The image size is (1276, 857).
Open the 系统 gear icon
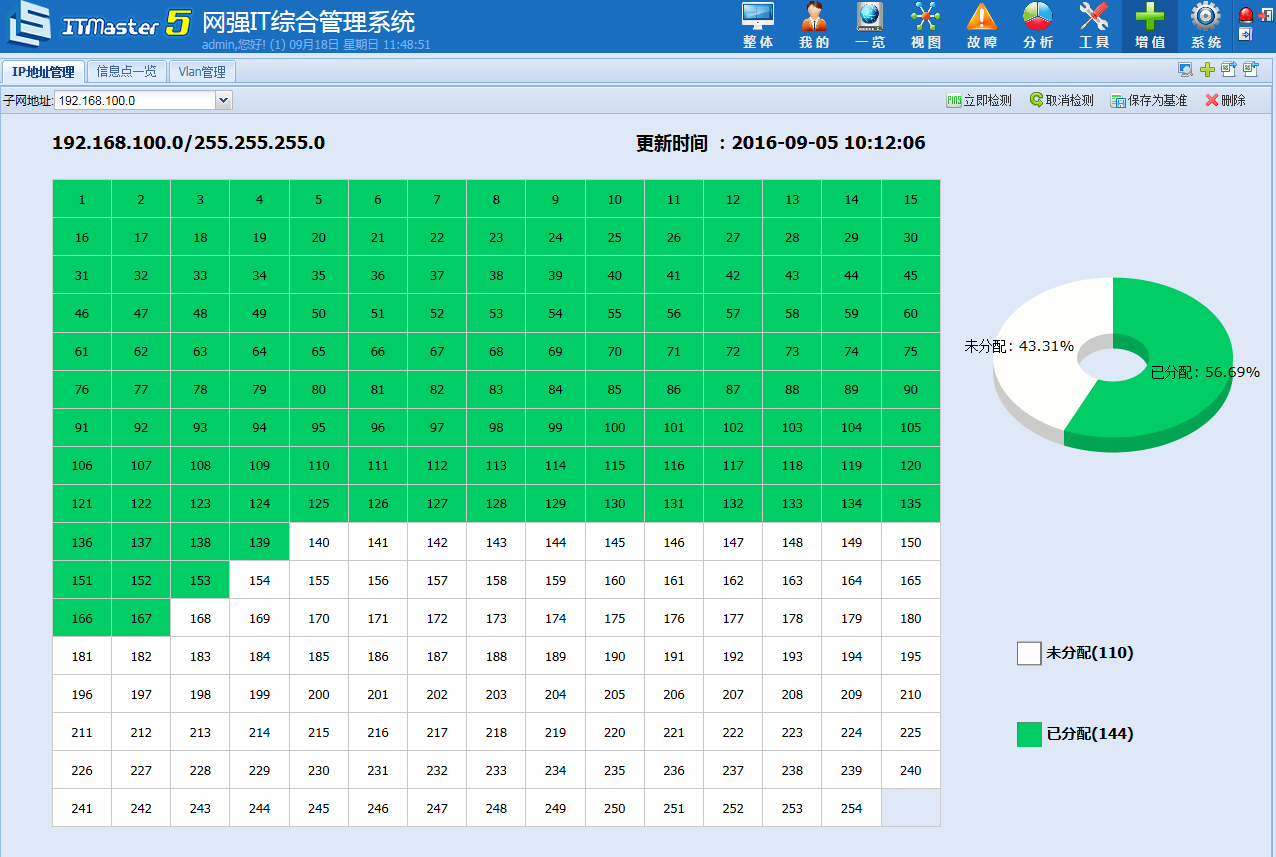(1206, 17)
